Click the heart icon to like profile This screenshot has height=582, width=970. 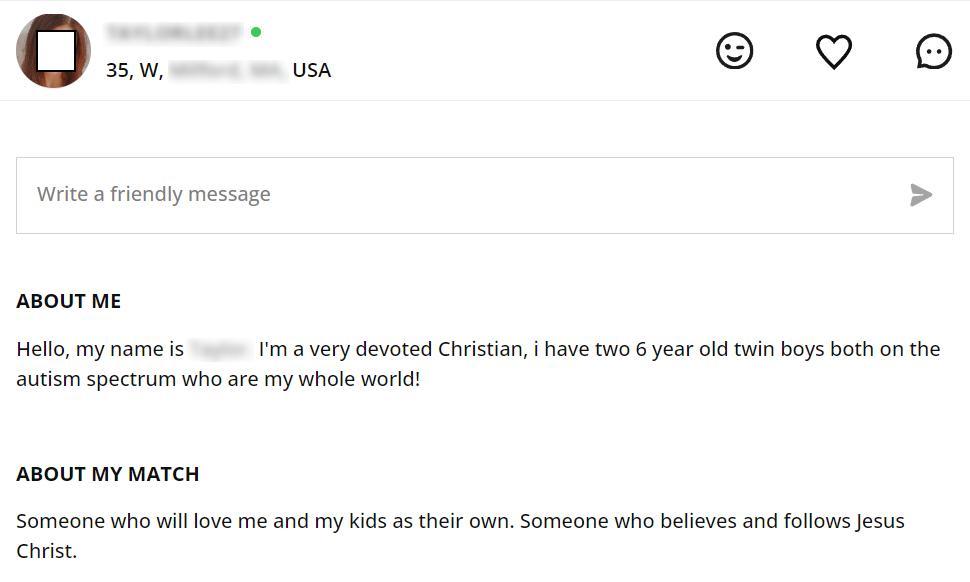[834, 51]
